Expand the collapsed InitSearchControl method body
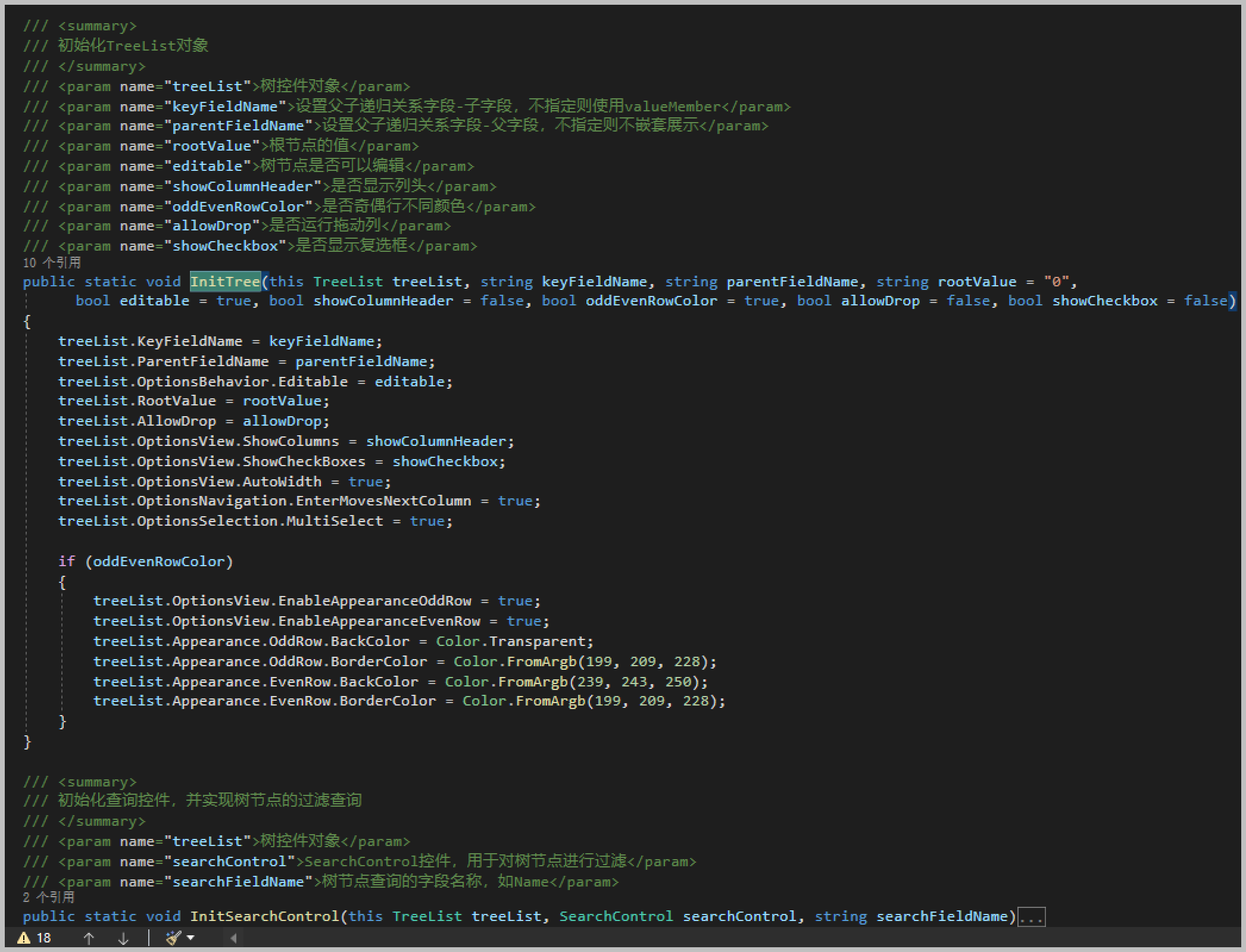Image resolution: width=1246 pixels, height=952 pixels. click(x=1031, y=917)
